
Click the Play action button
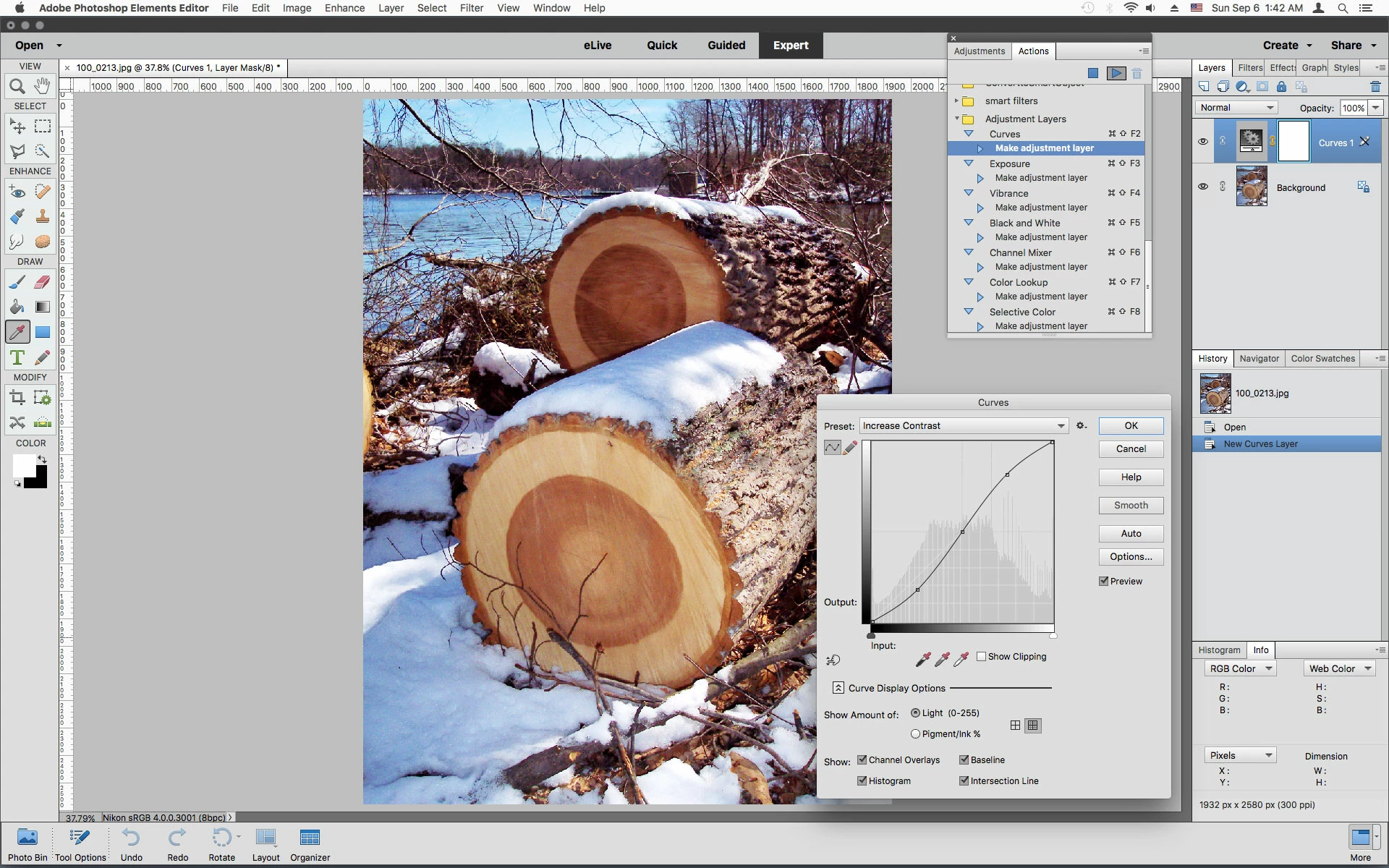coord(1116,73)
